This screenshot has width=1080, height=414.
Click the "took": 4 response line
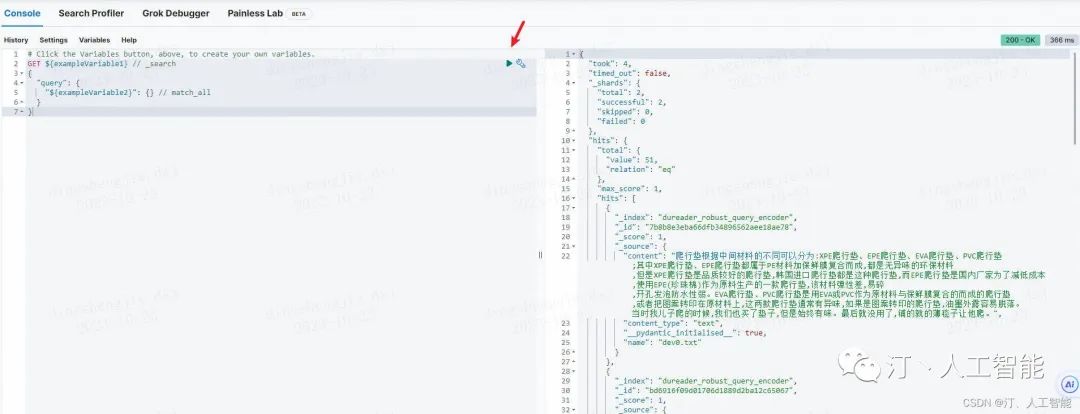click(610, 63)
